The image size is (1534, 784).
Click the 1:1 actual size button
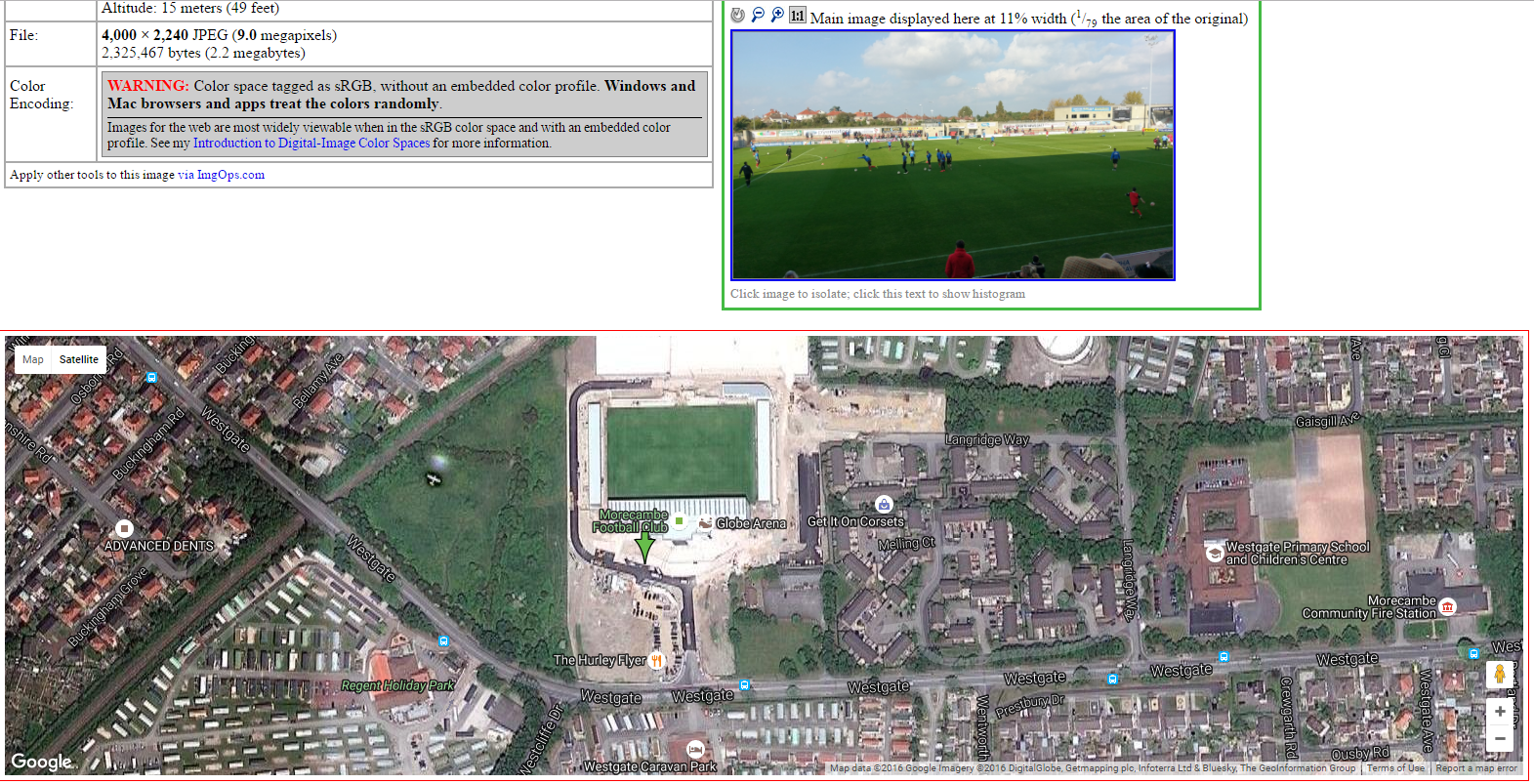pos(798,15)
